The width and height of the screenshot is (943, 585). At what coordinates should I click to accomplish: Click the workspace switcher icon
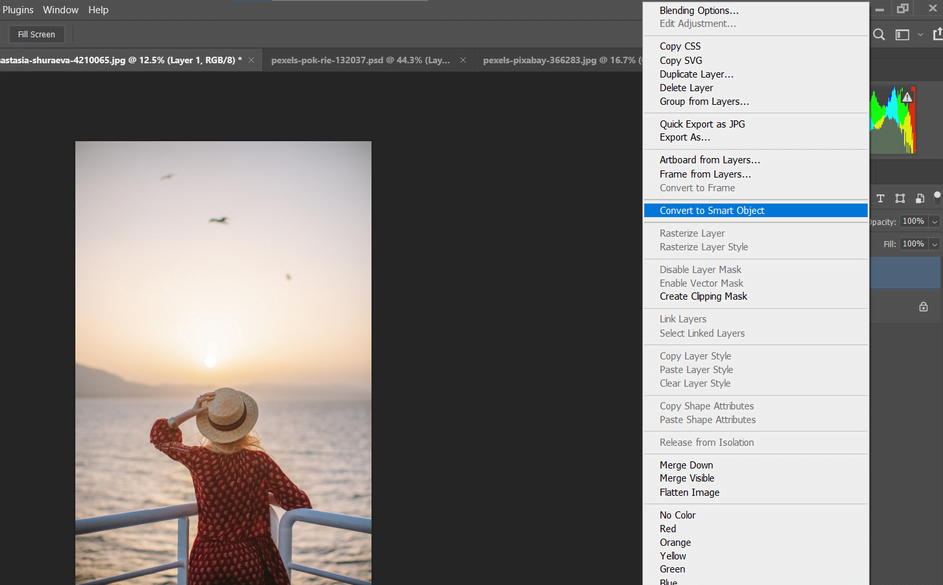pos(902,34)
